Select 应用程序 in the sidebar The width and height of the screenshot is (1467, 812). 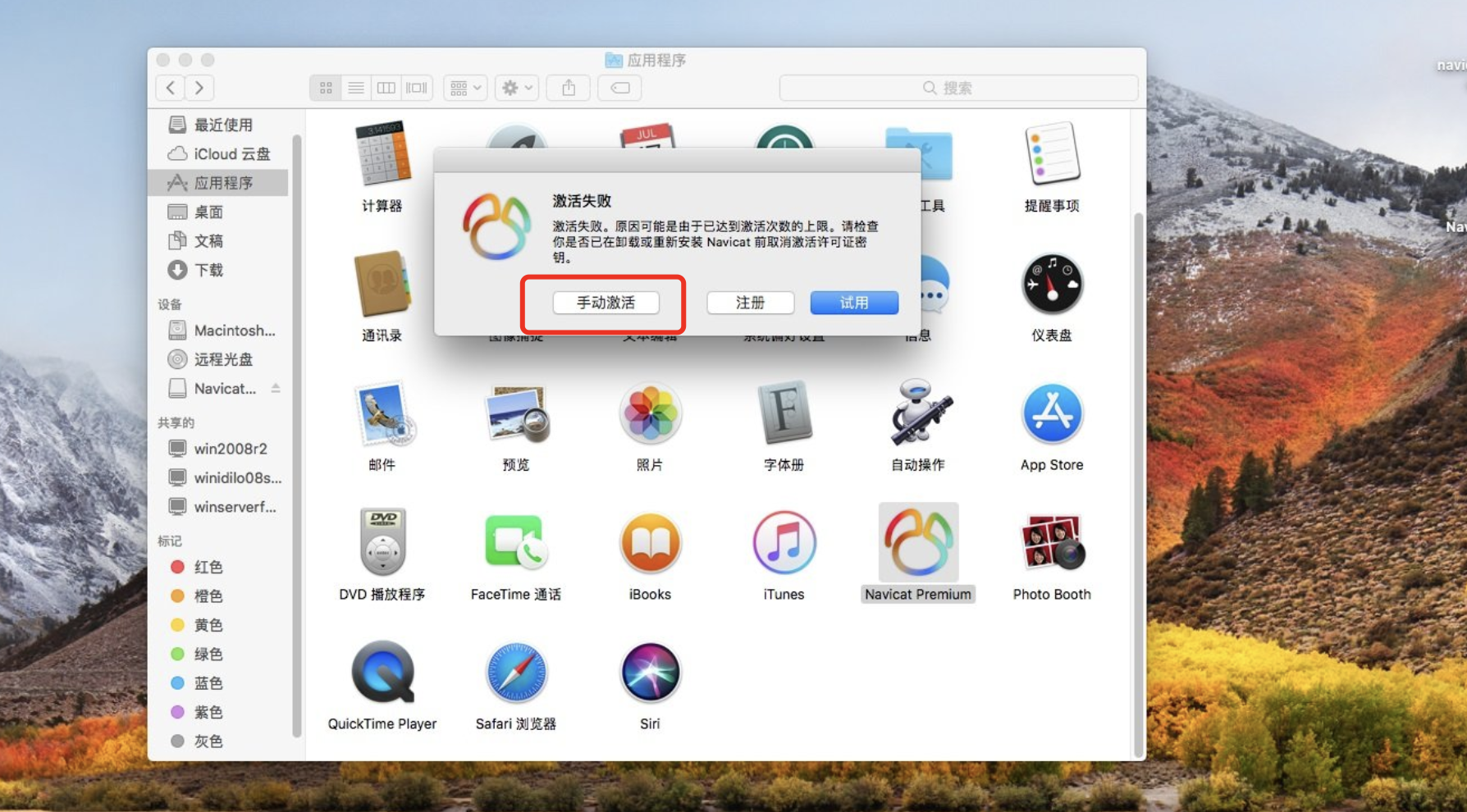point(219,183)
